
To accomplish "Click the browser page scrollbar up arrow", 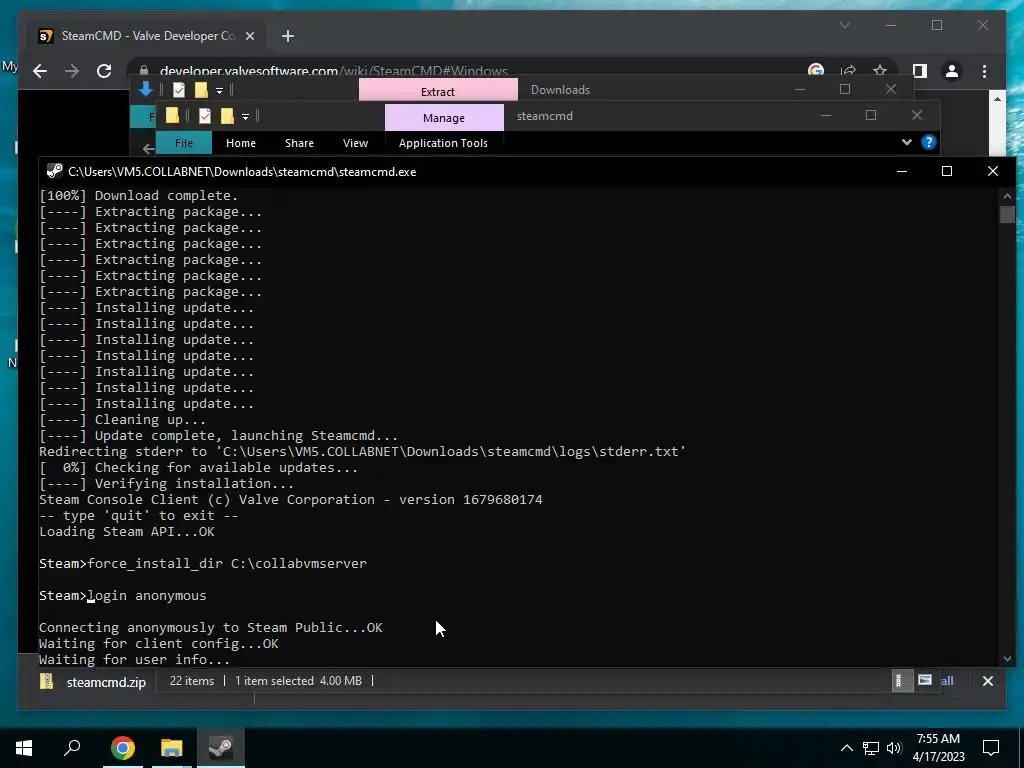I will [x=997, y=99].
